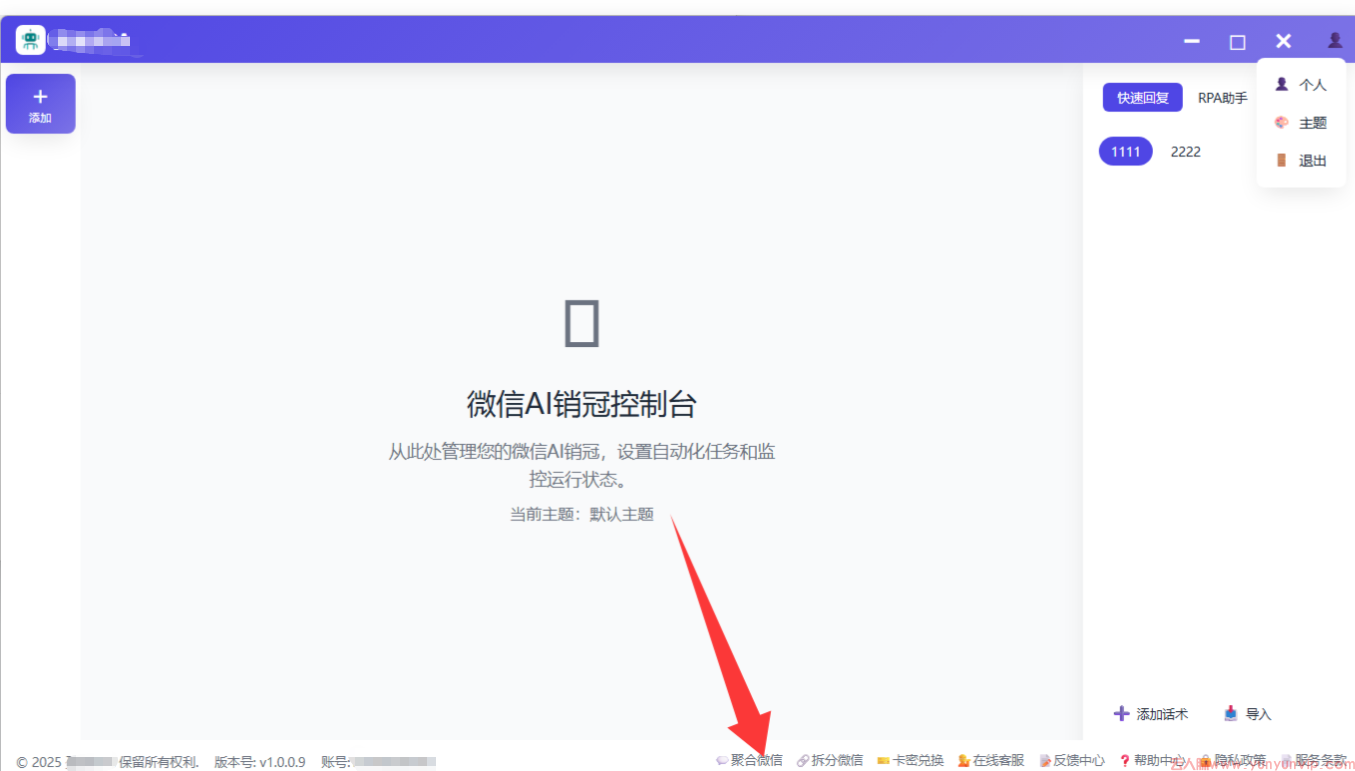Open 隐私政策 privacy policy link
Screen dimensions: 1355x771
(1233, 760)
